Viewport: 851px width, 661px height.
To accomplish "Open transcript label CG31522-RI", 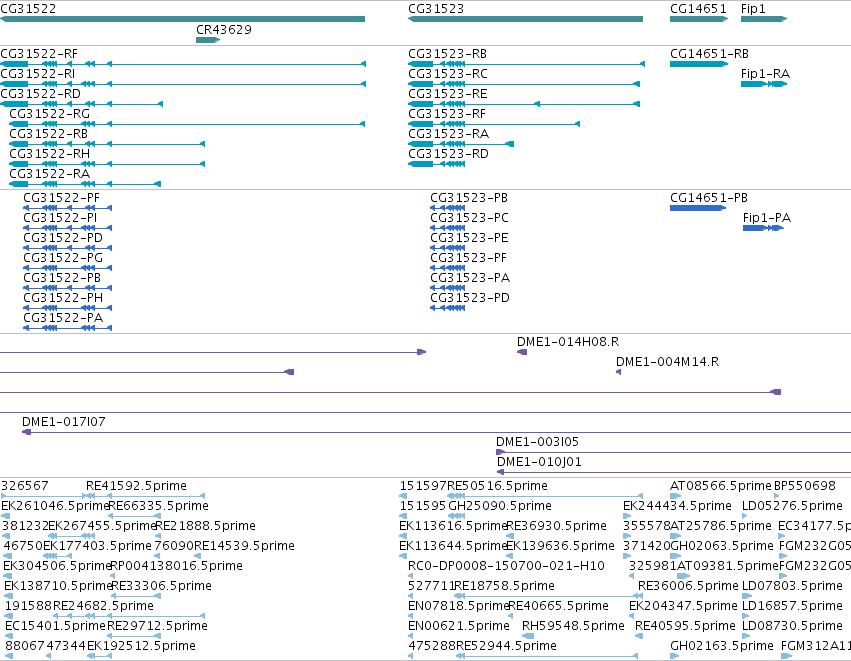I will (37, 74).
